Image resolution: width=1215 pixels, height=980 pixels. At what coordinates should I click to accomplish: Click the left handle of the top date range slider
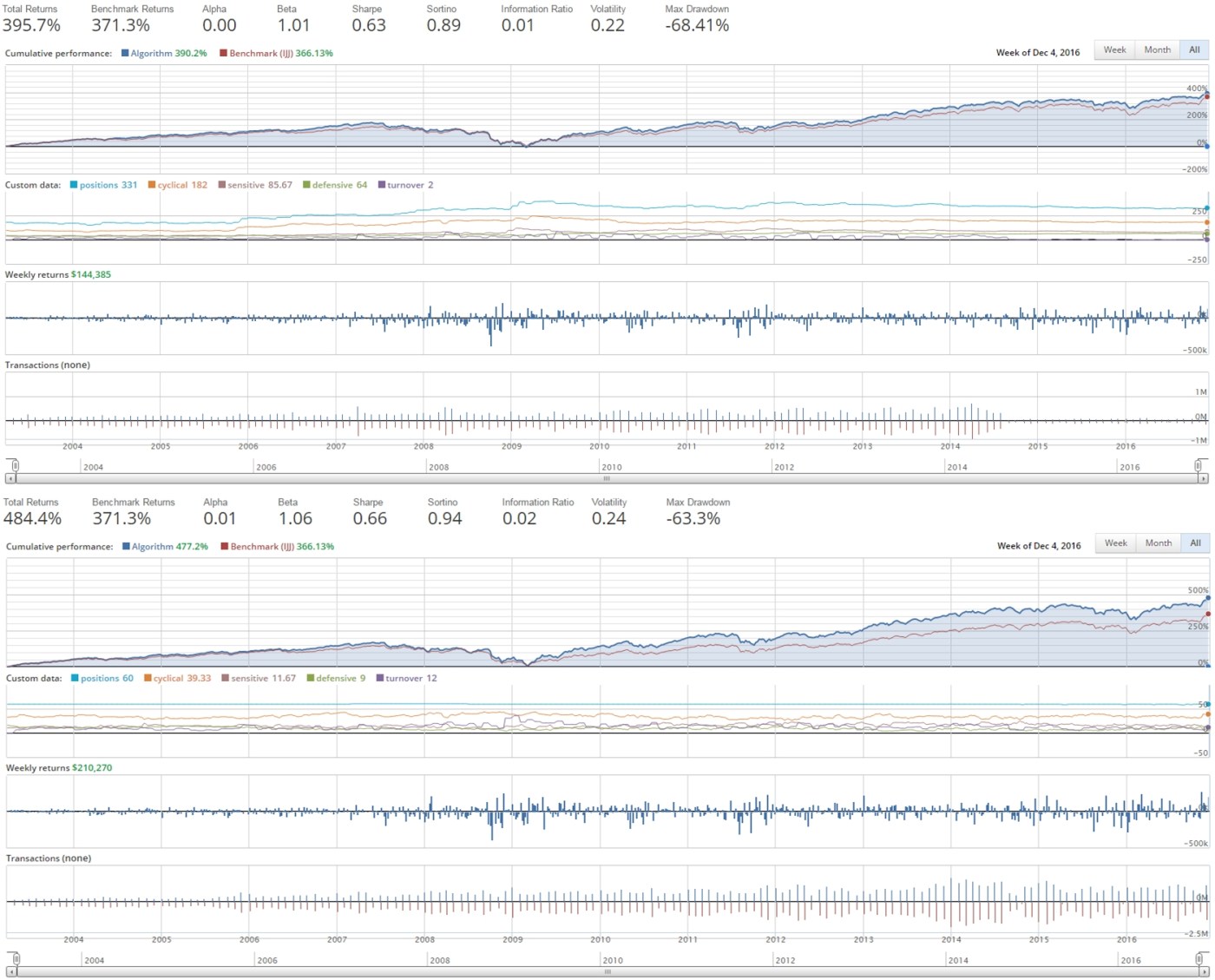14,466
